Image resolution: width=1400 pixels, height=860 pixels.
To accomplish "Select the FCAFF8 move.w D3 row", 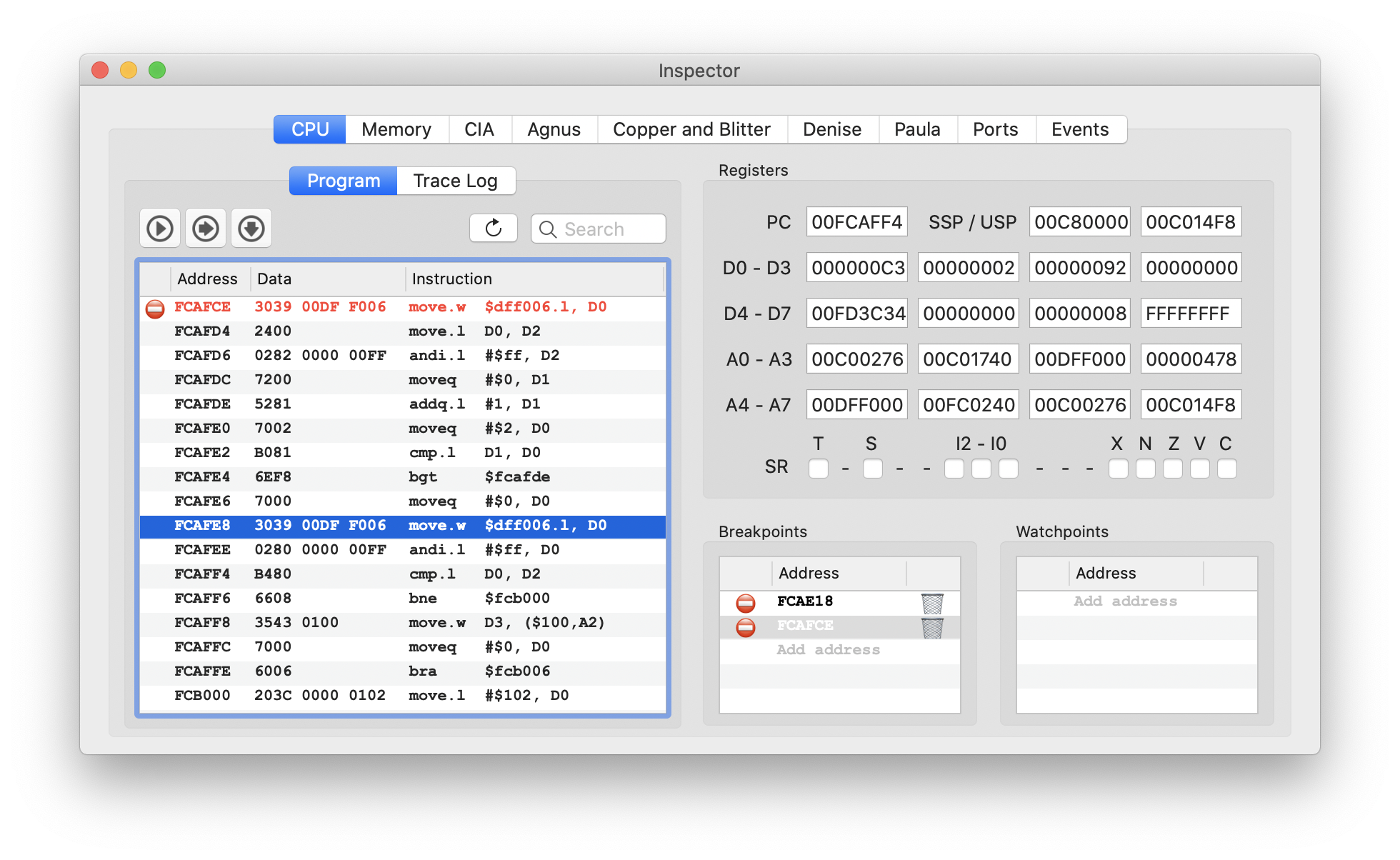I will (403, 624).
